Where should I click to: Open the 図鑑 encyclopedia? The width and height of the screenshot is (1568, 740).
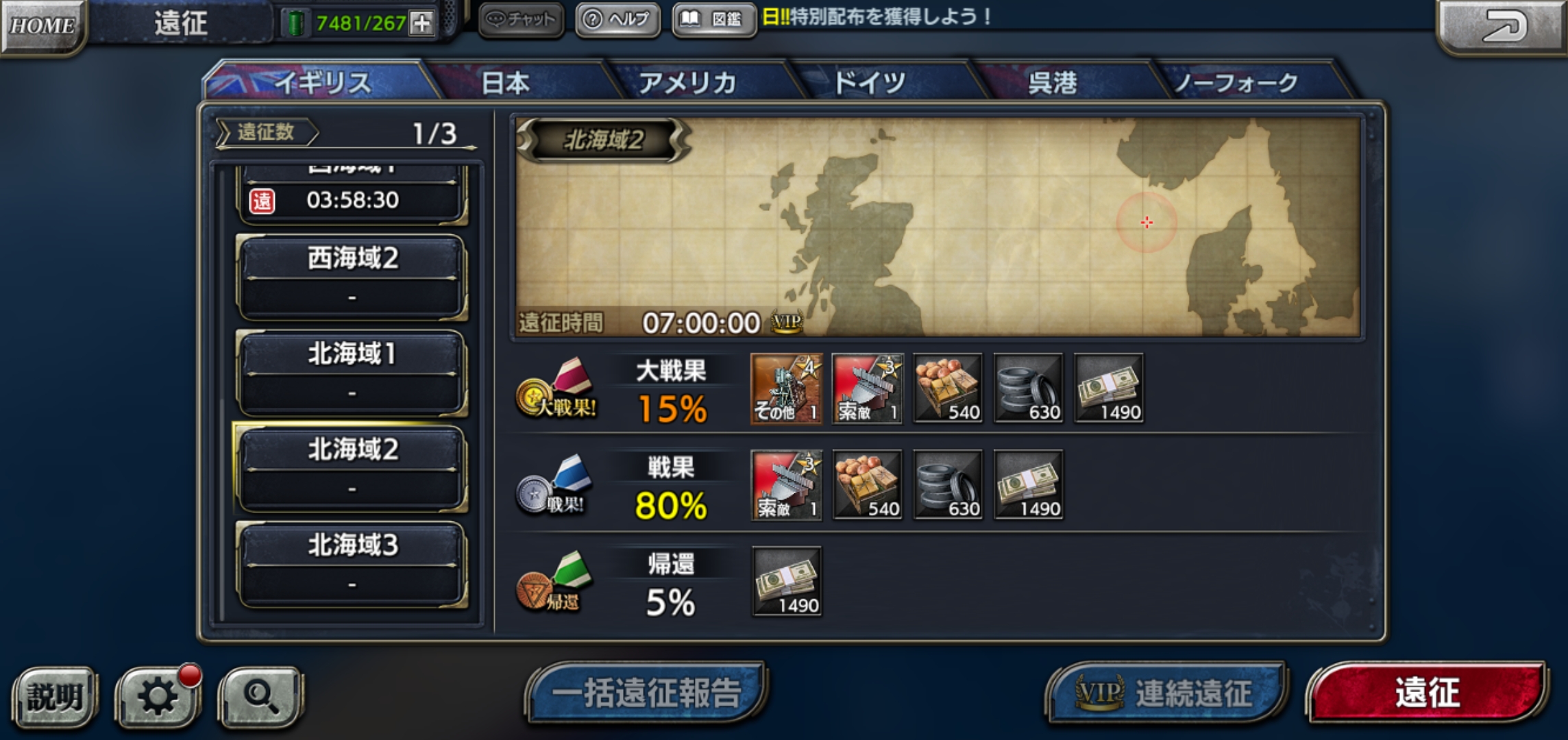coord(714,20)
